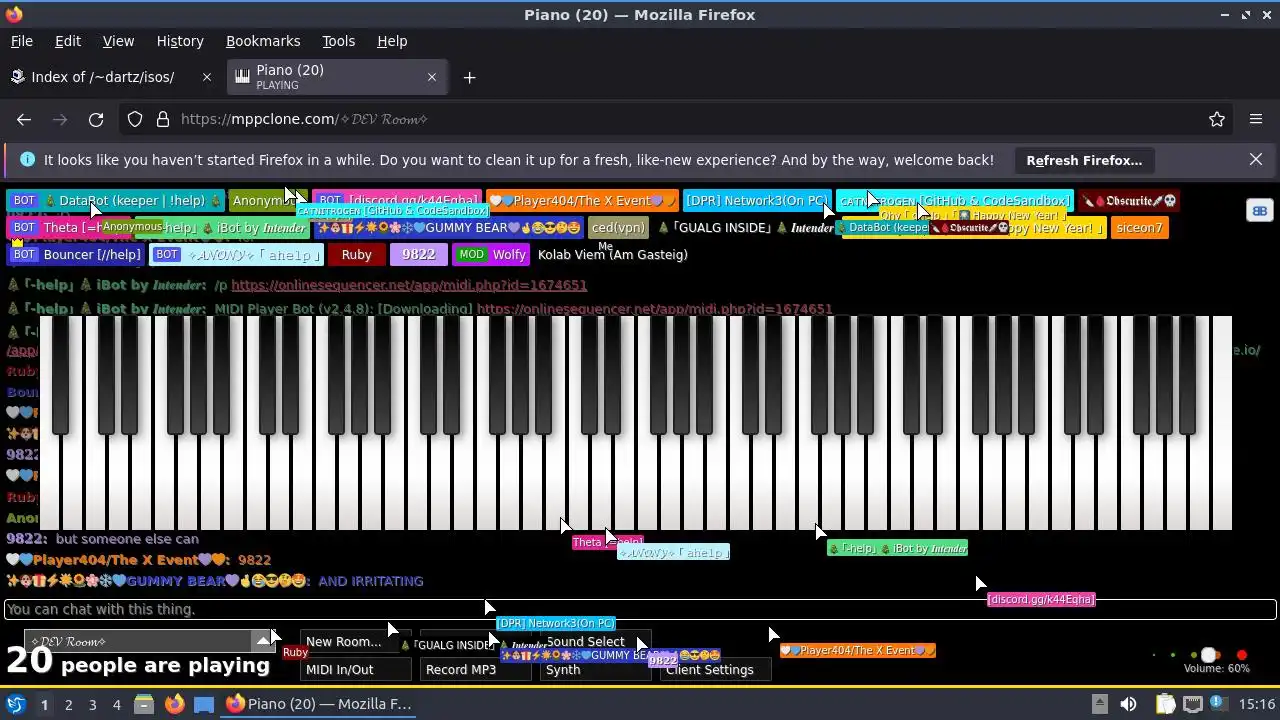The image size is (1280, 720).
Task: Bookmark this page with the star
Action: [1217, 119]
